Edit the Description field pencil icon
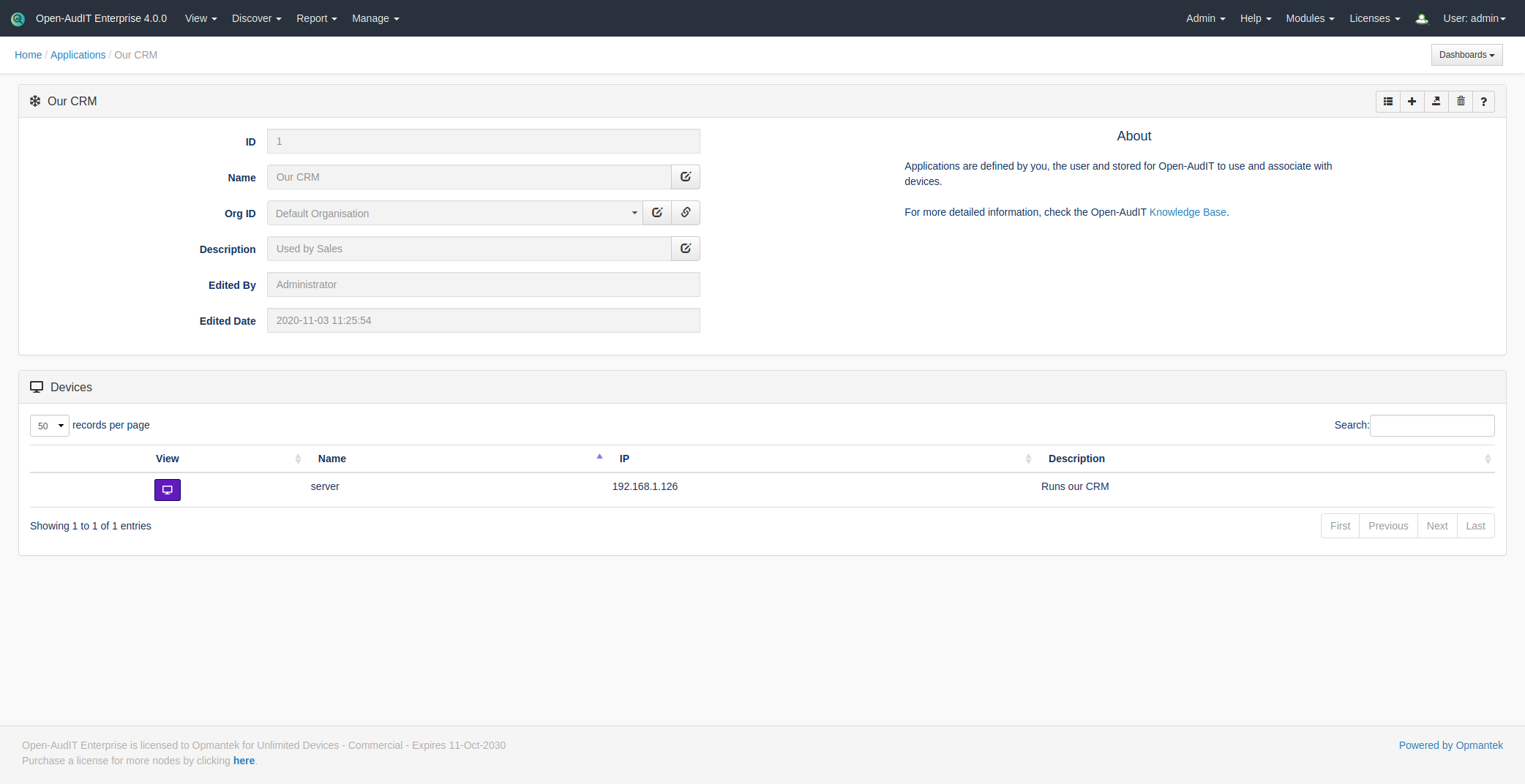1525x784 pixels. pyautogui.click(x=686, y=249)
